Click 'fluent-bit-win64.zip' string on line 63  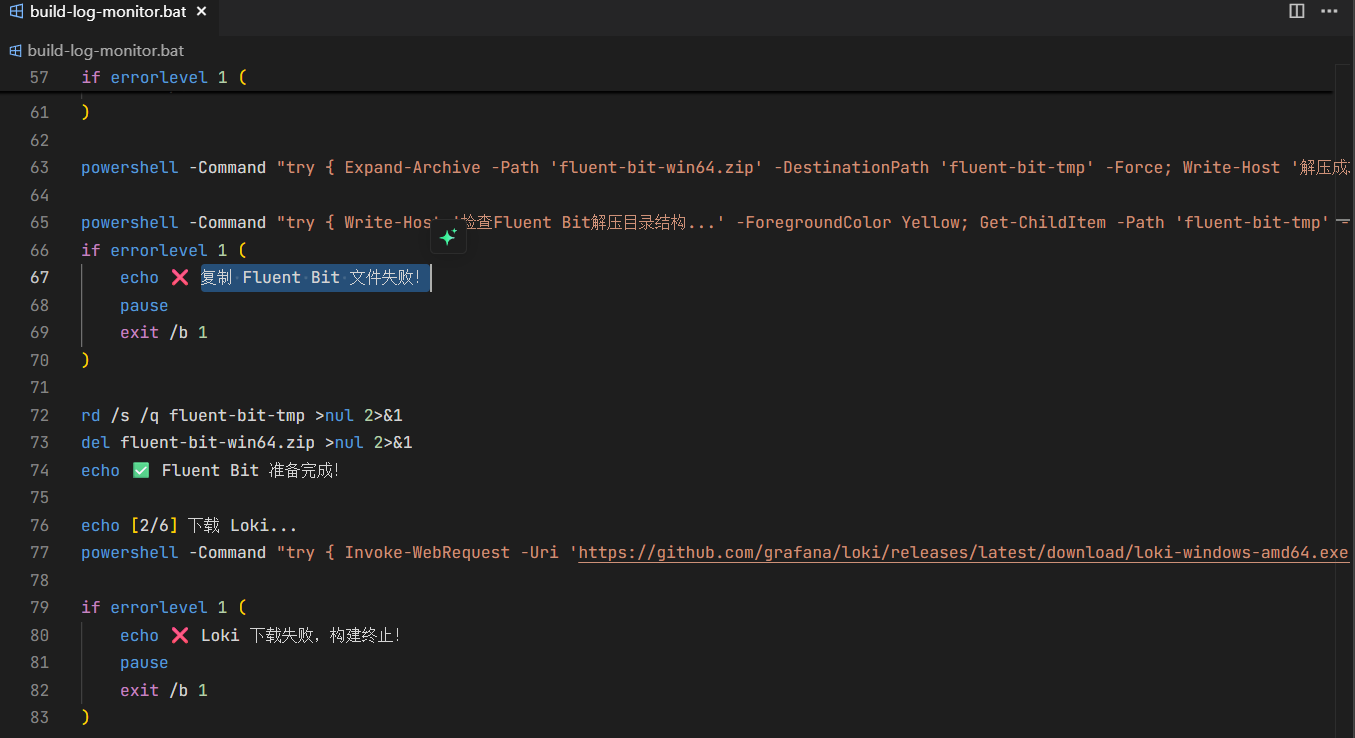point(656,168)
